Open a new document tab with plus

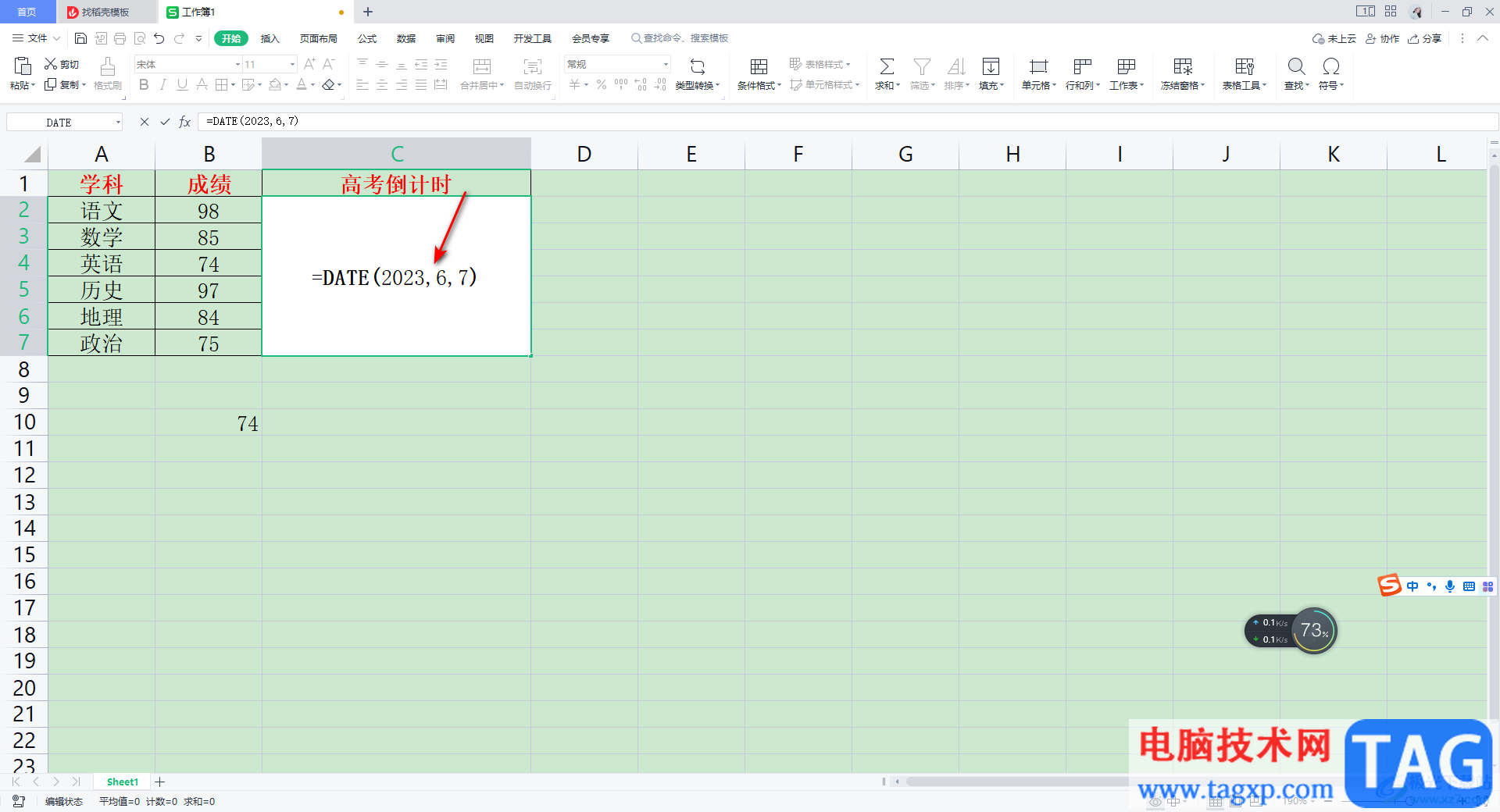point(368,12)
